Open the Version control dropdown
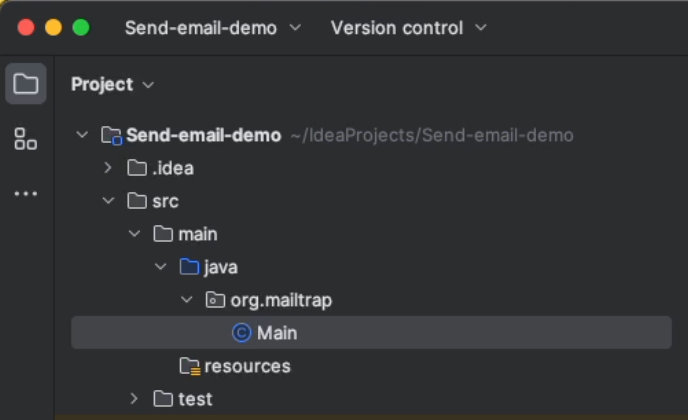The width and height of the screenshot is (688, 420). click(x=408, y=28)
